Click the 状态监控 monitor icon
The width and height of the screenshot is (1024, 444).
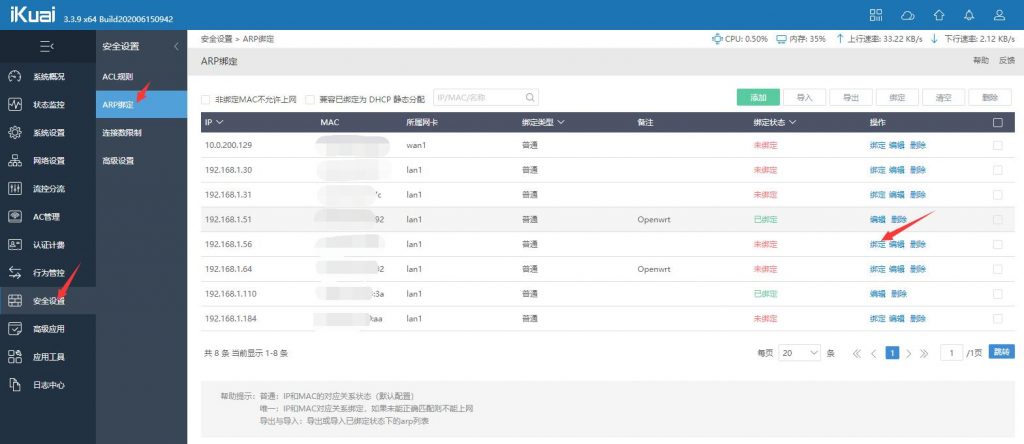click(x=14, y=104)
